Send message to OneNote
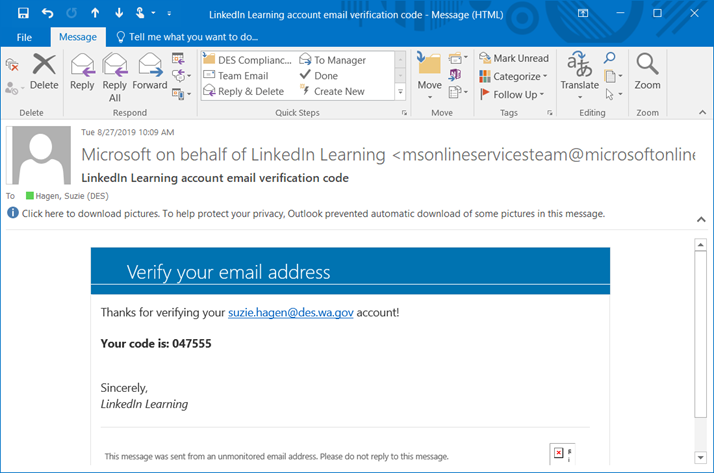This screenshot has width=714, height=473. coord(454,75)
